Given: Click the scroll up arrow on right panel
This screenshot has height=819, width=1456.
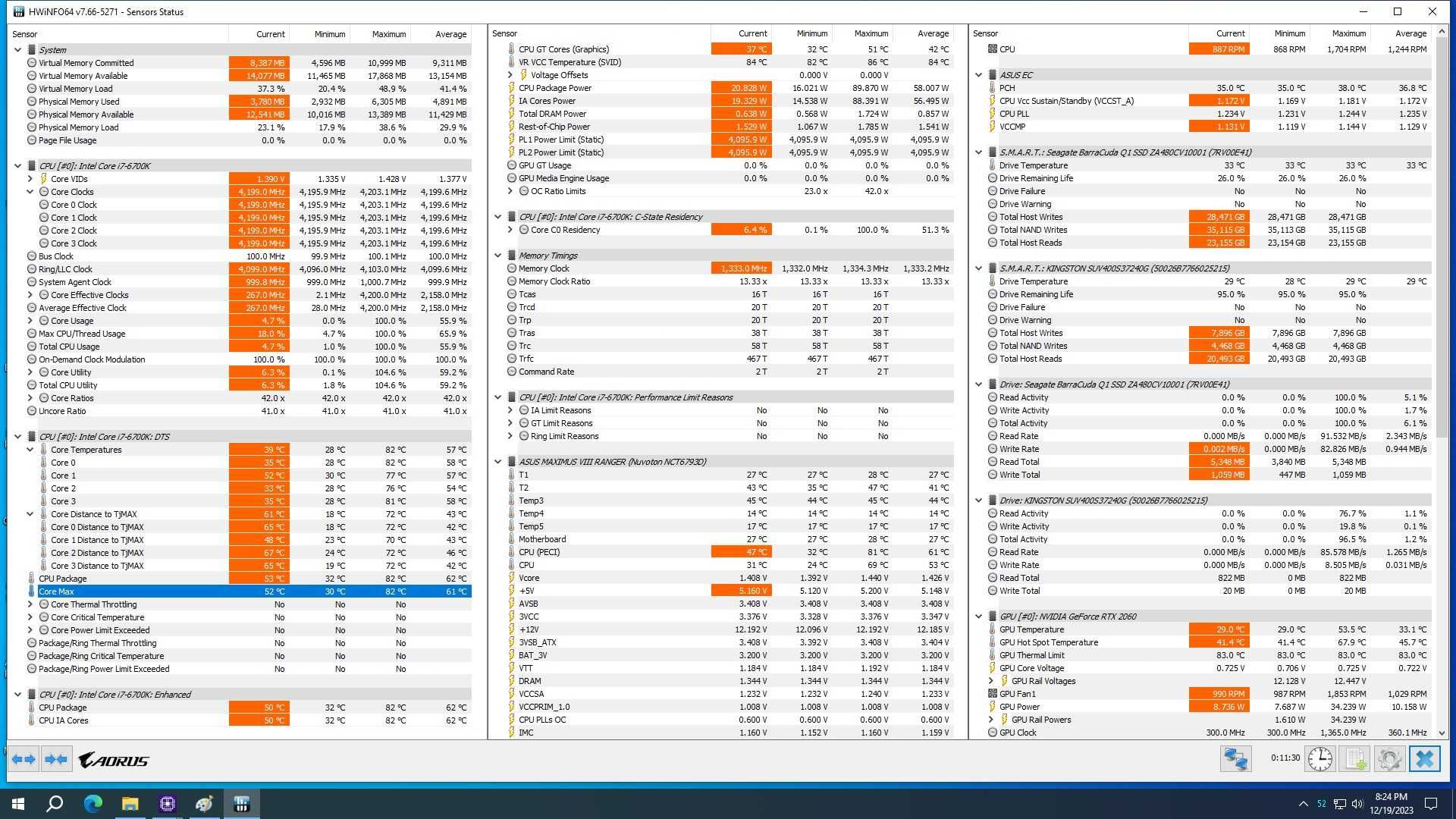Looking at the screenshot, I should click(x=1442, y=32).
